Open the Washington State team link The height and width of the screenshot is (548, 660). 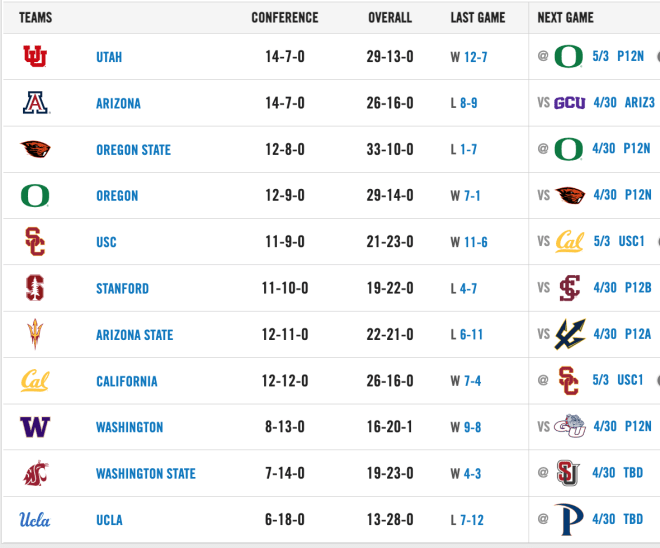click(x=146, y=474)
